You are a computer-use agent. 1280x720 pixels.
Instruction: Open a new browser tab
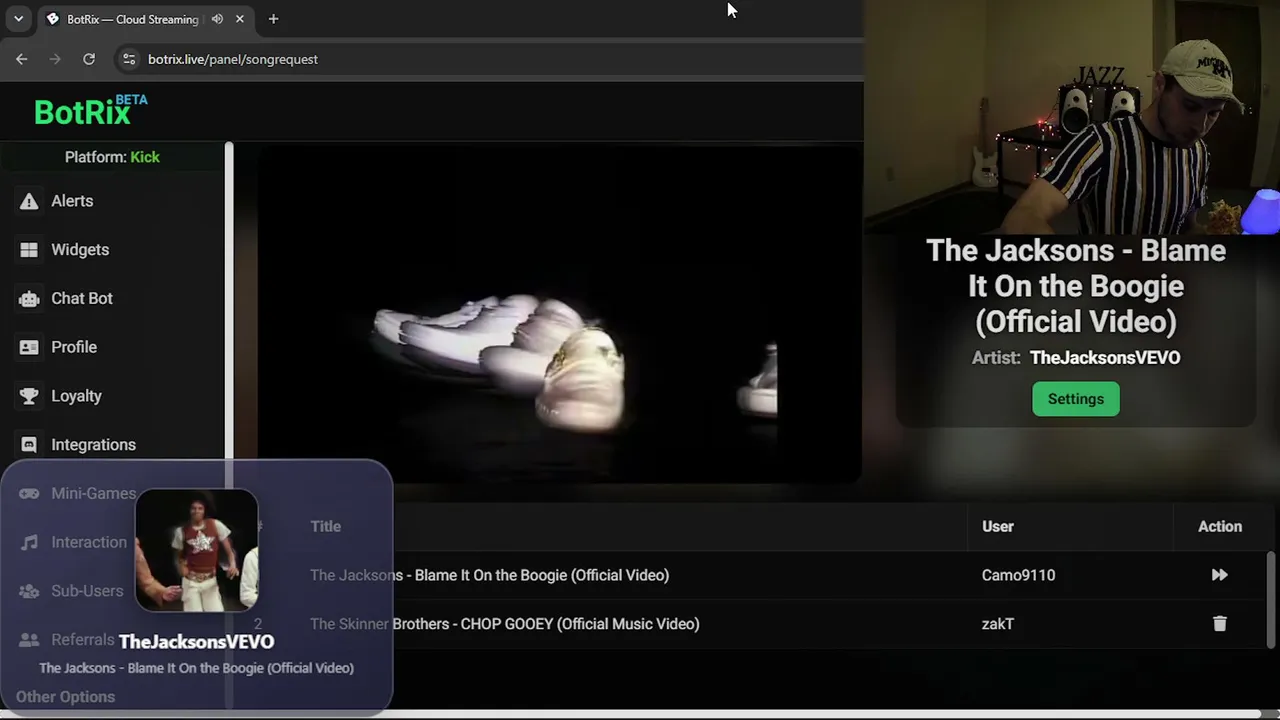coord(273,19)
